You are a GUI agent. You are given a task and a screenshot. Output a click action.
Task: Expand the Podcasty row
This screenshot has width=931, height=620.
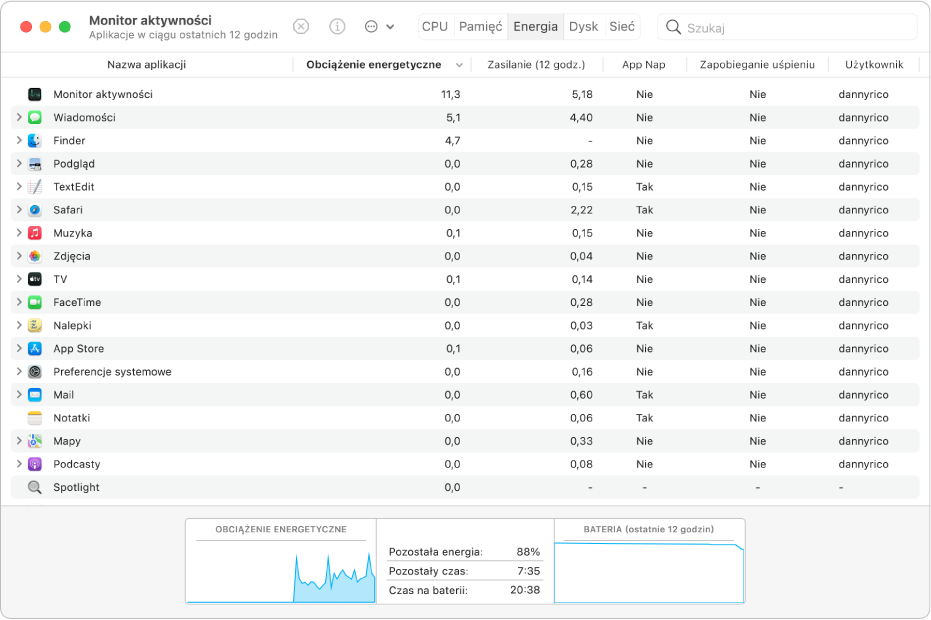(x=19, y=464)
